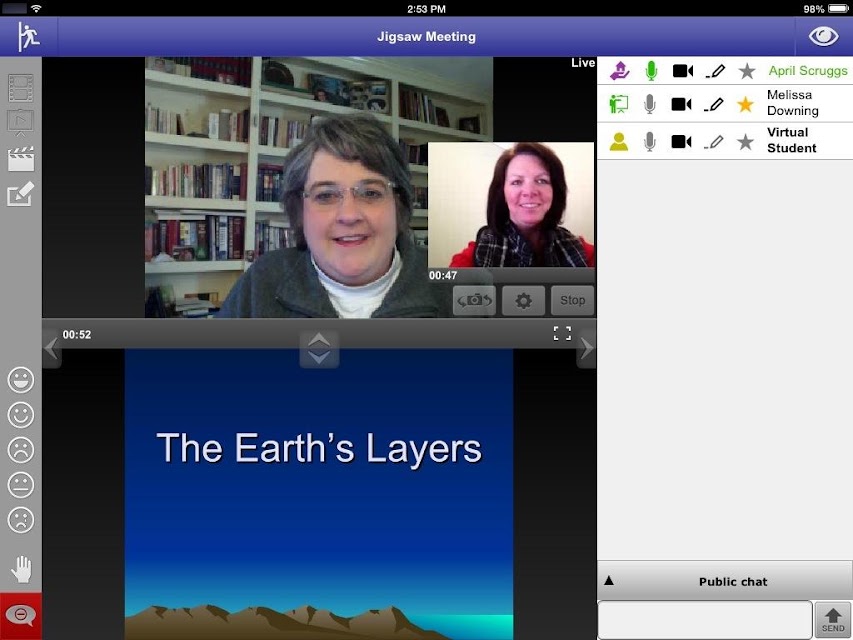Focus the chat message input field
The height and width of the screenshot is (640, 853).
click(705, 620)
